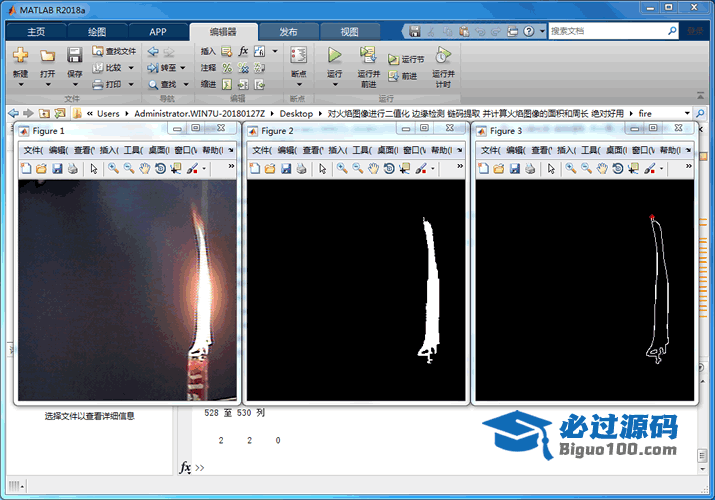Switch to the Plots (绘图) tab

tap(97, 32)
